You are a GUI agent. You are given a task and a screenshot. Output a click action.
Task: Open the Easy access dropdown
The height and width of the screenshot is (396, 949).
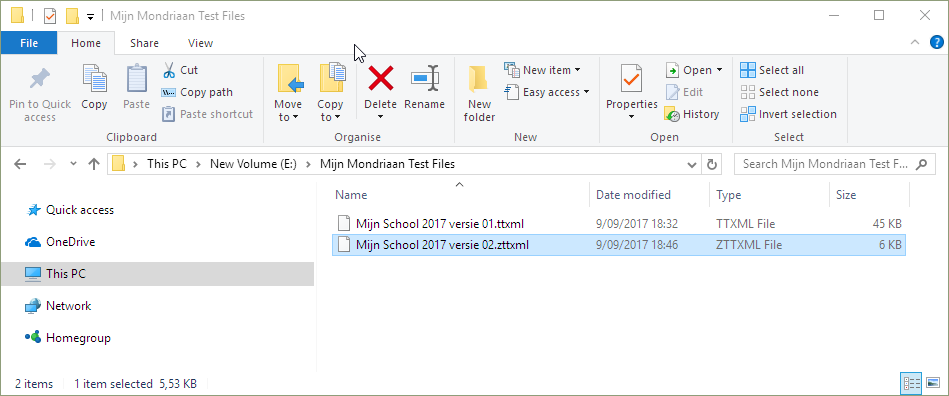click(547, 92)
